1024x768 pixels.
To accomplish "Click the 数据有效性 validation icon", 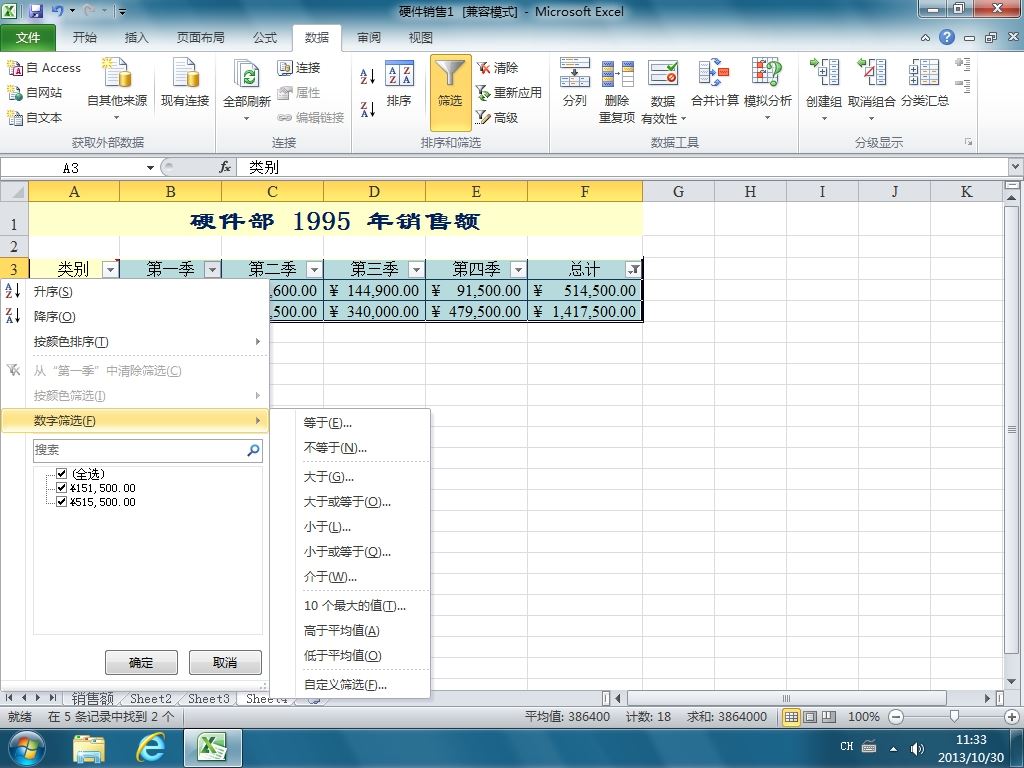I will click(x=663, y=72).
